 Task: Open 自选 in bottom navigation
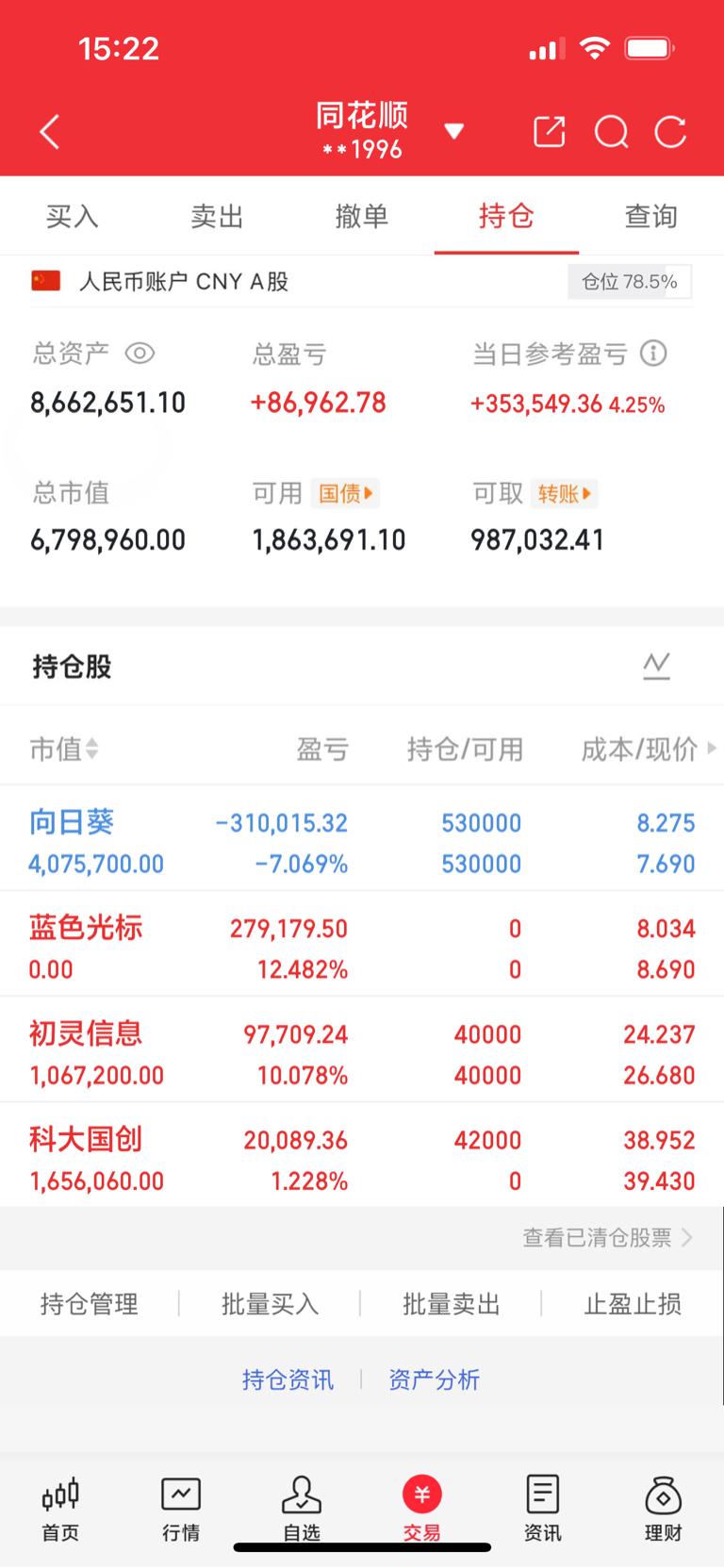click(x=302, y=1509)
